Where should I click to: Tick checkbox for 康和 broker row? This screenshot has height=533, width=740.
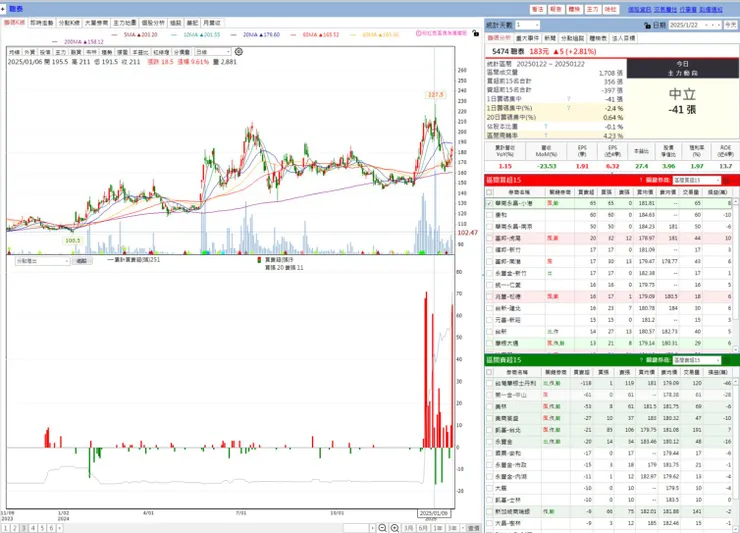click(x=489, y=215)
